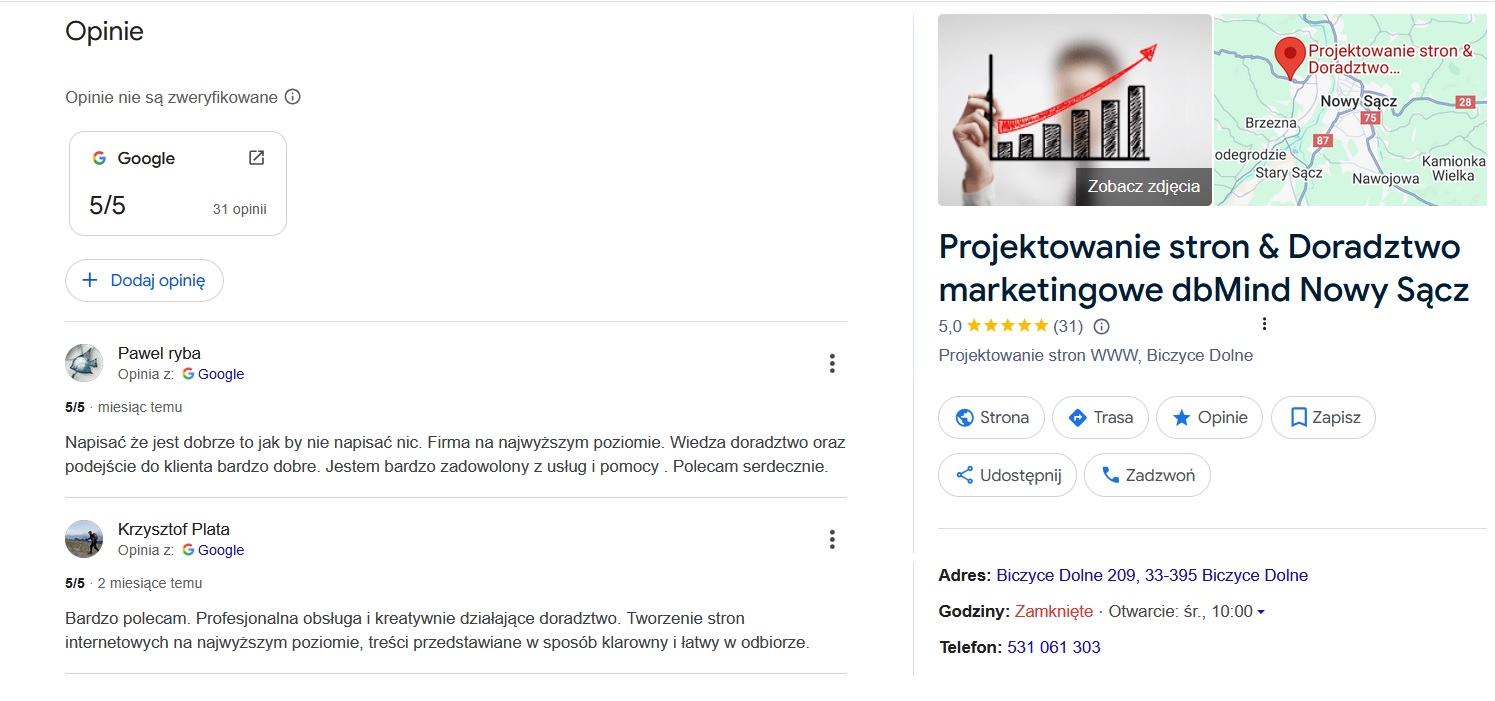
Task: Click Krzysztof Plata profile avatar
Action: pos(84,539)
